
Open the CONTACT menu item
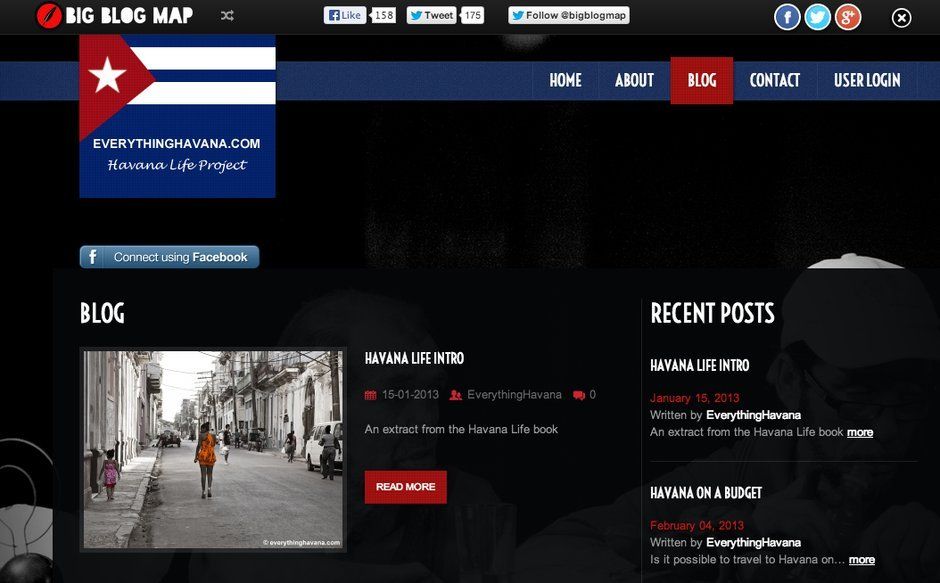tap(775, 80)
